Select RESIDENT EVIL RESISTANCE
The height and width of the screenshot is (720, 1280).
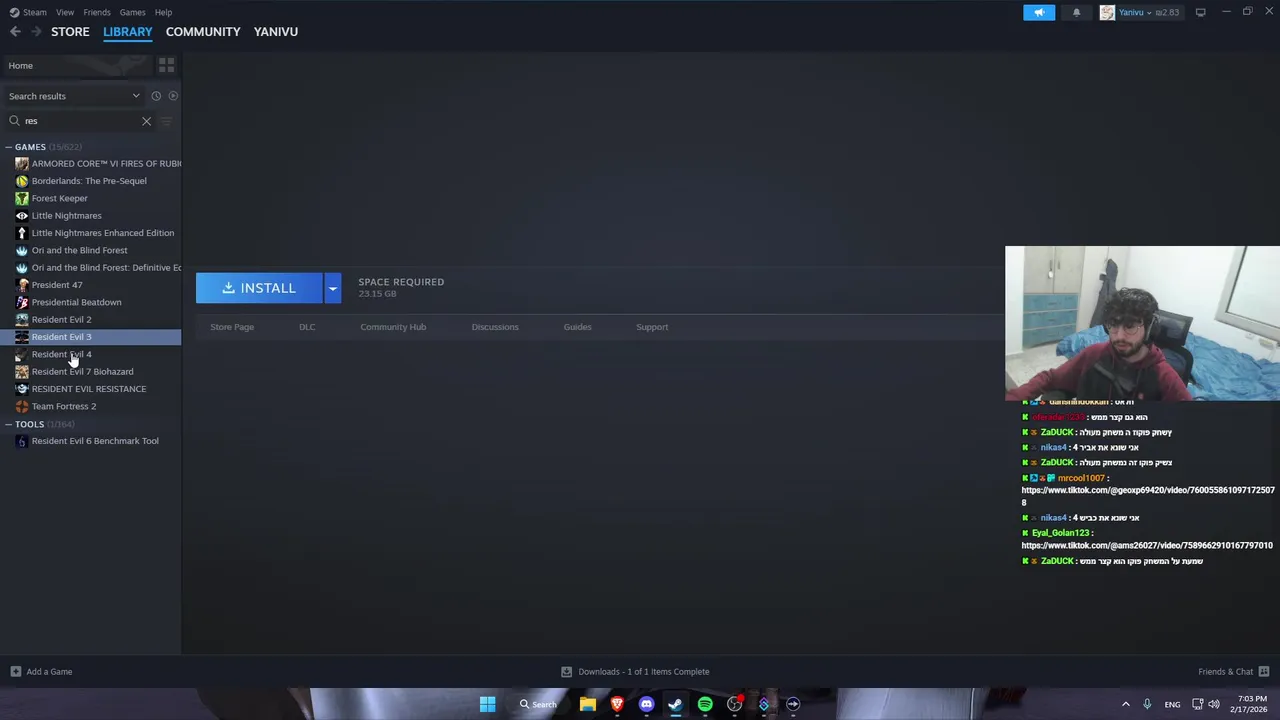pos(91,389)
